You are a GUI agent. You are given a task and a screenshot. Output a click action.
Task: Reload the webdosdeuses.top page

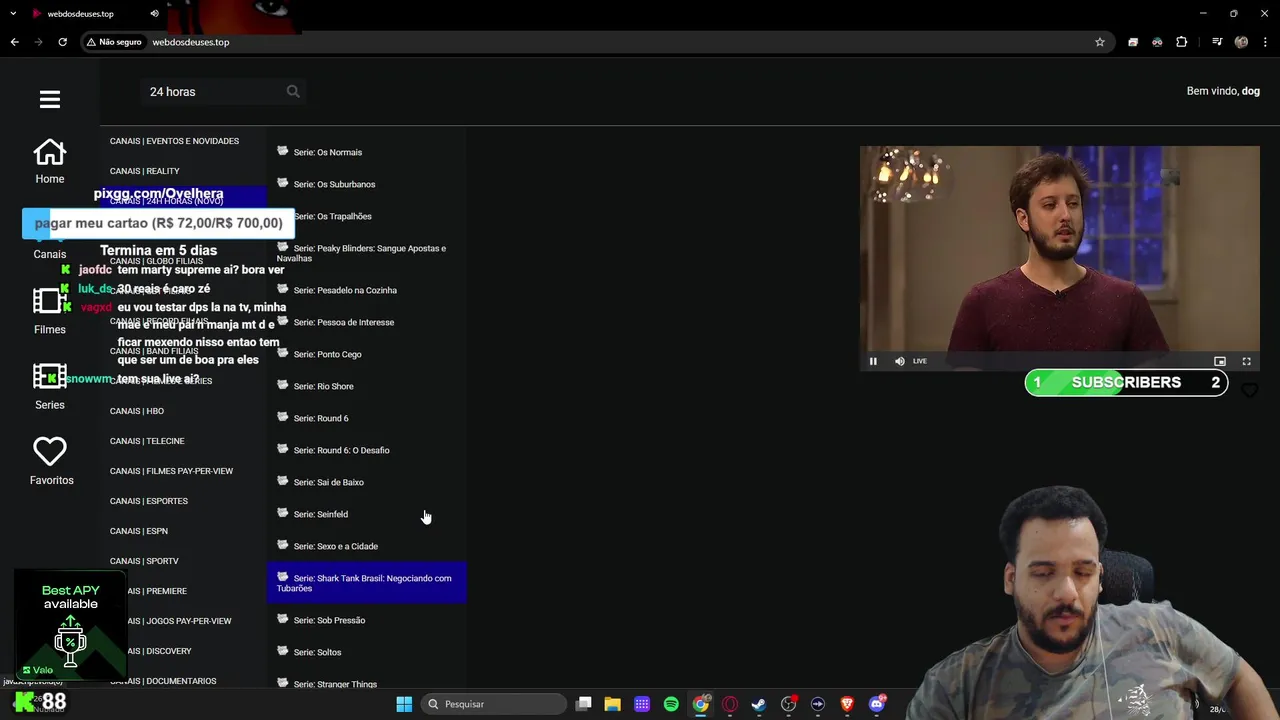pos(62,42)
